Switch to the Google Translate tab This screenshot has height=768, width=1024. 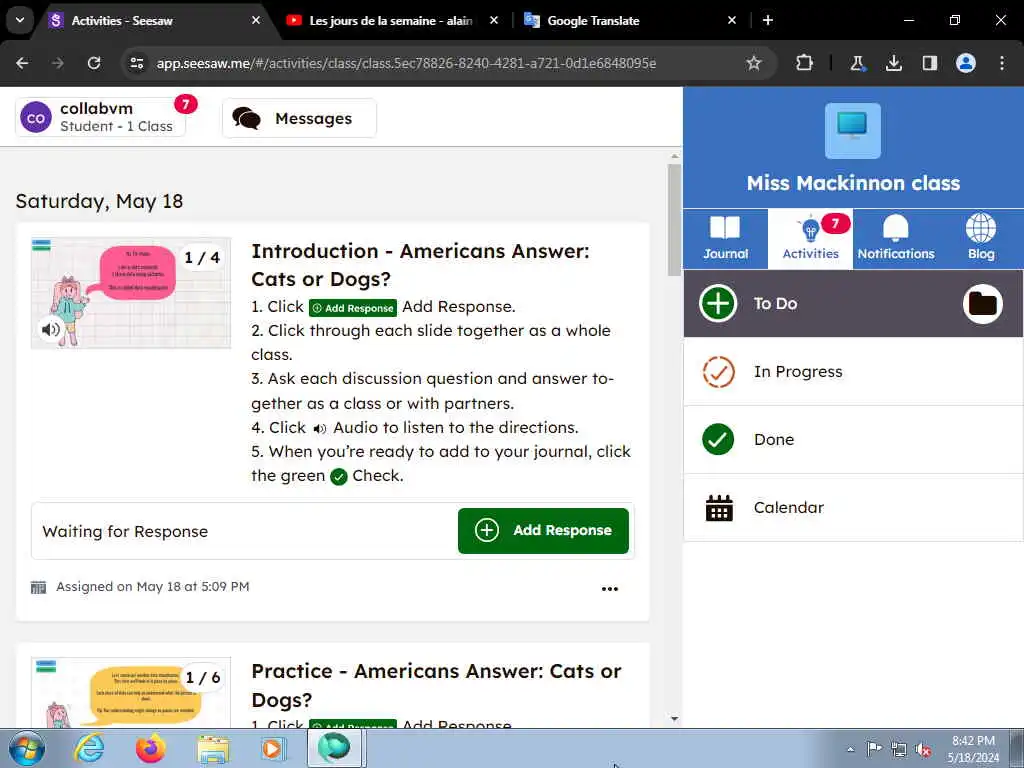coord(593,20)
